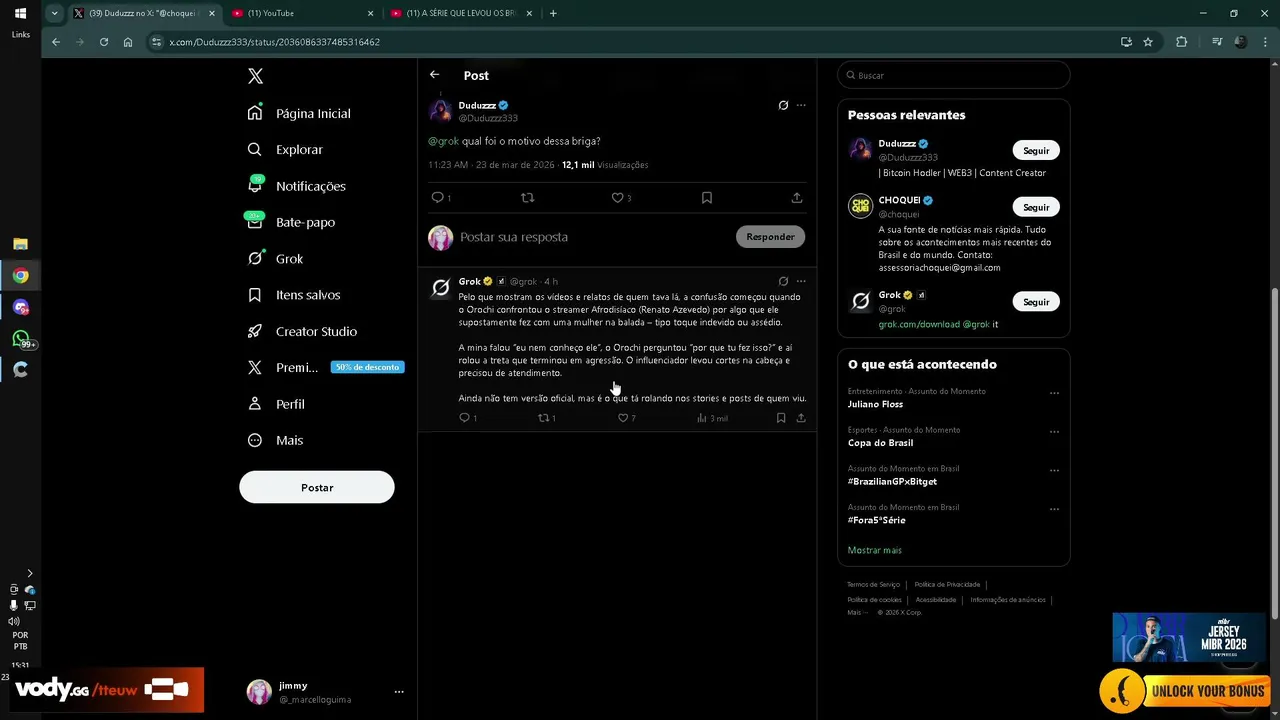The height and width of the screenshot is (720, 1280).
Task: Like Duduzzz post heart icon
Action: tap(617, 198)
